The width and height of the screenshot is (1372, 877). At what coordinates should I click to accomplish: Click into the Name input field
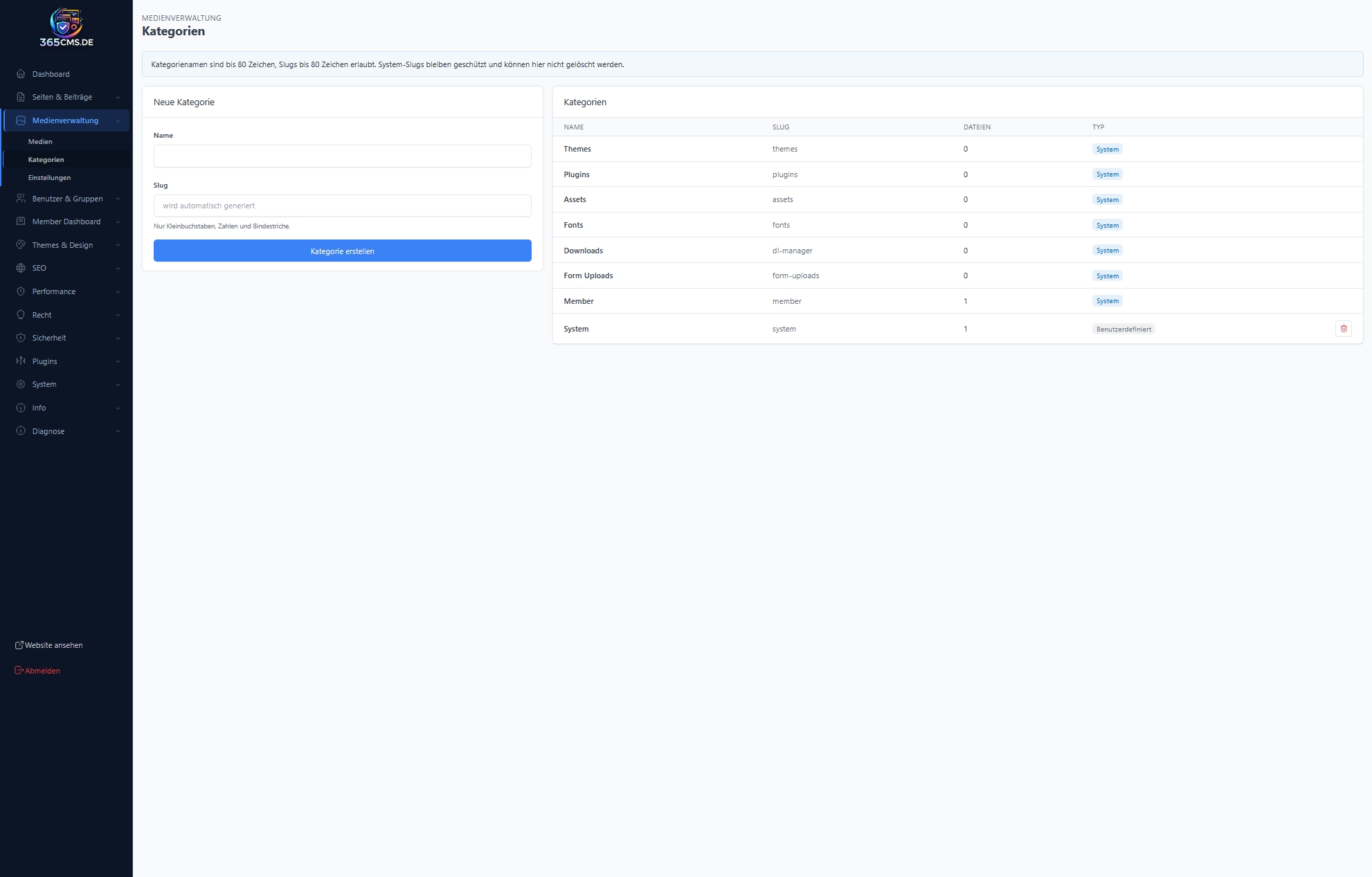pyautogui.click(x=342, y=156)
